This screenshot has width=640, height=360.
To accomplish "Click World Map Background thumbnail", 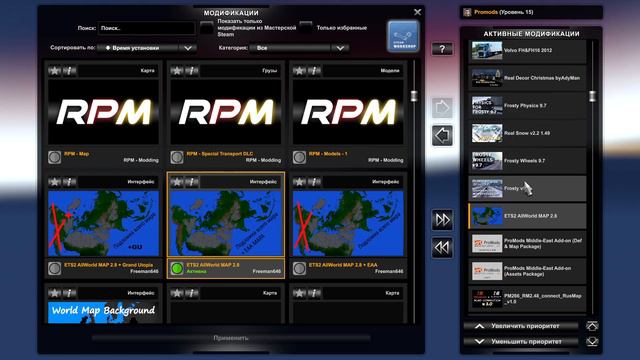I will [x=103, y=312].
